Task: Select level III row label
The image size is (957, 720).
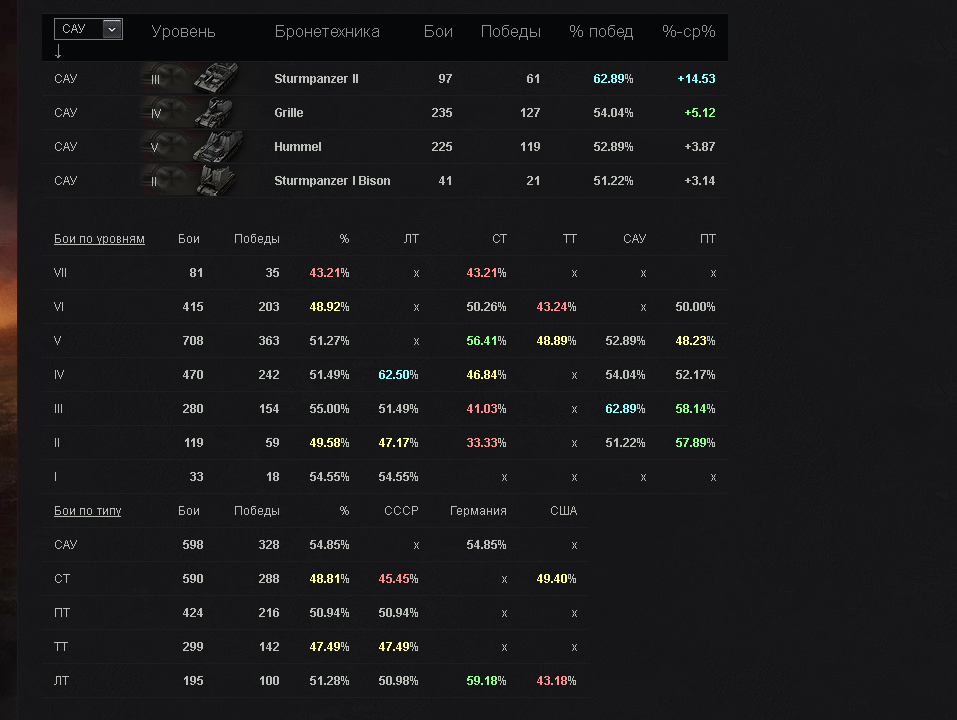Action: (58, 409)
